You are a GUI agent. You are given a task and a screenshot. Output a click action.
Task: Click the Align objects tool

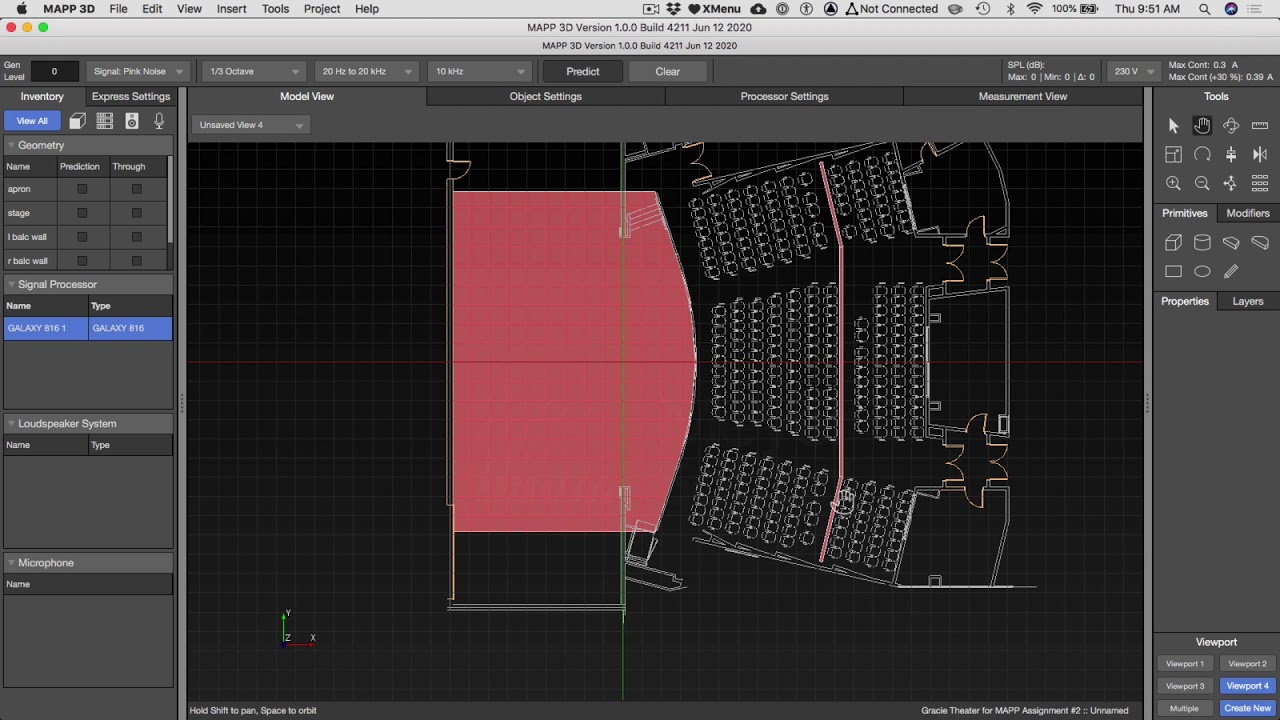(1231, 154)
